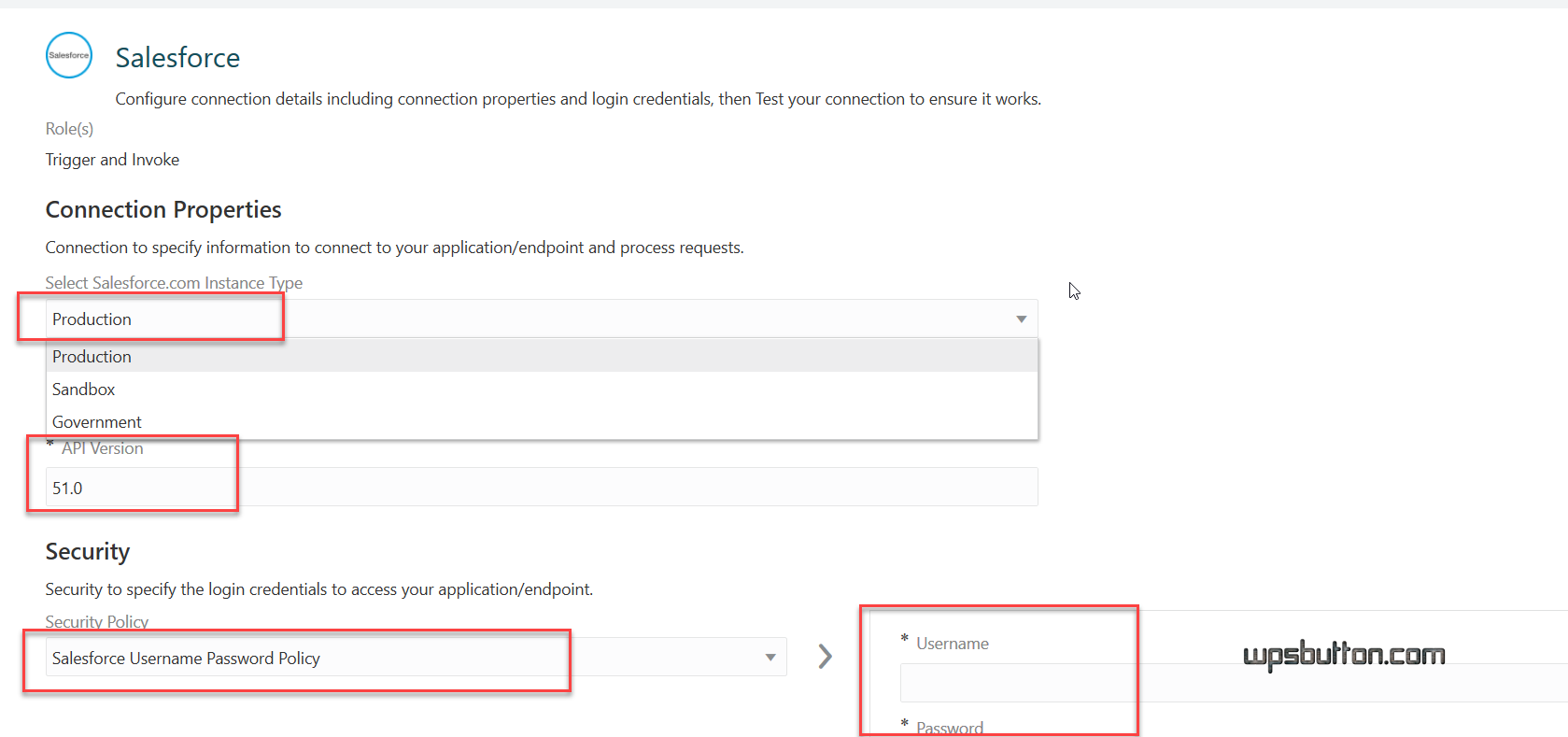Click the Role(s) label
This screenshot has height=737, width=1568.
click(x=69, y=129)
